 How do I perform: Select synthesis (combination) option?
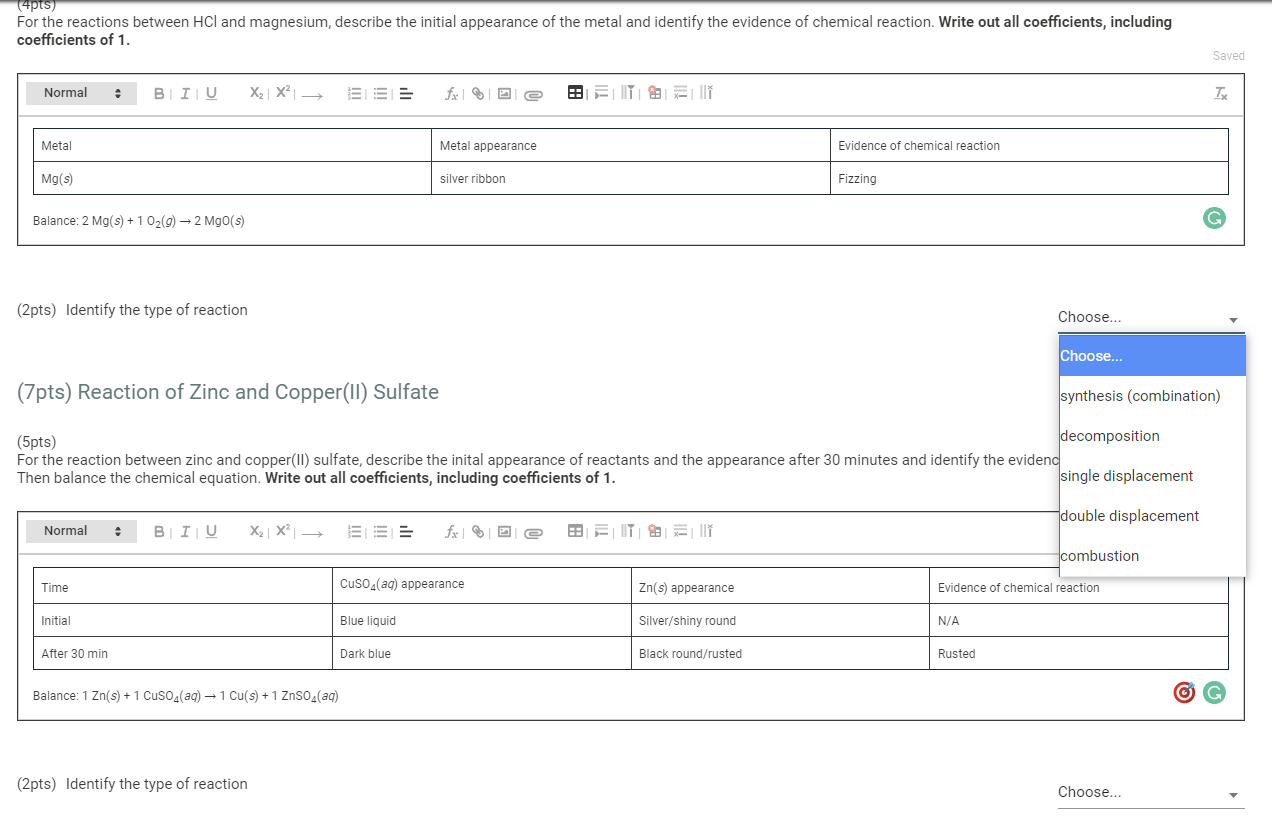(x=1152, y=396)
